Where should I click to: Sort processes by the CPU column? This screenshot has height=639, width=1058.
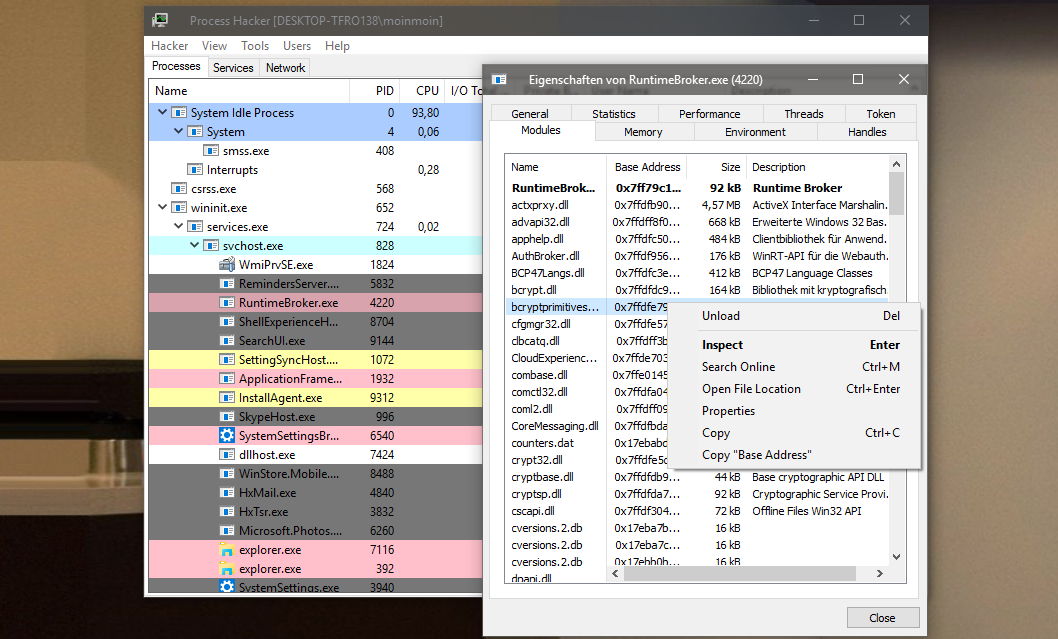pyautogui.click(x=422, y=90)
